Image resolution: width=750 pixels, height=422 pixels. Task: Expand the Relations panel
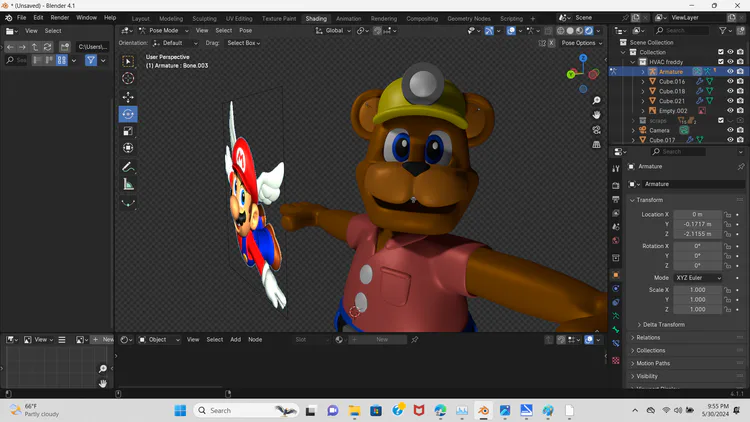coord(648,337)
